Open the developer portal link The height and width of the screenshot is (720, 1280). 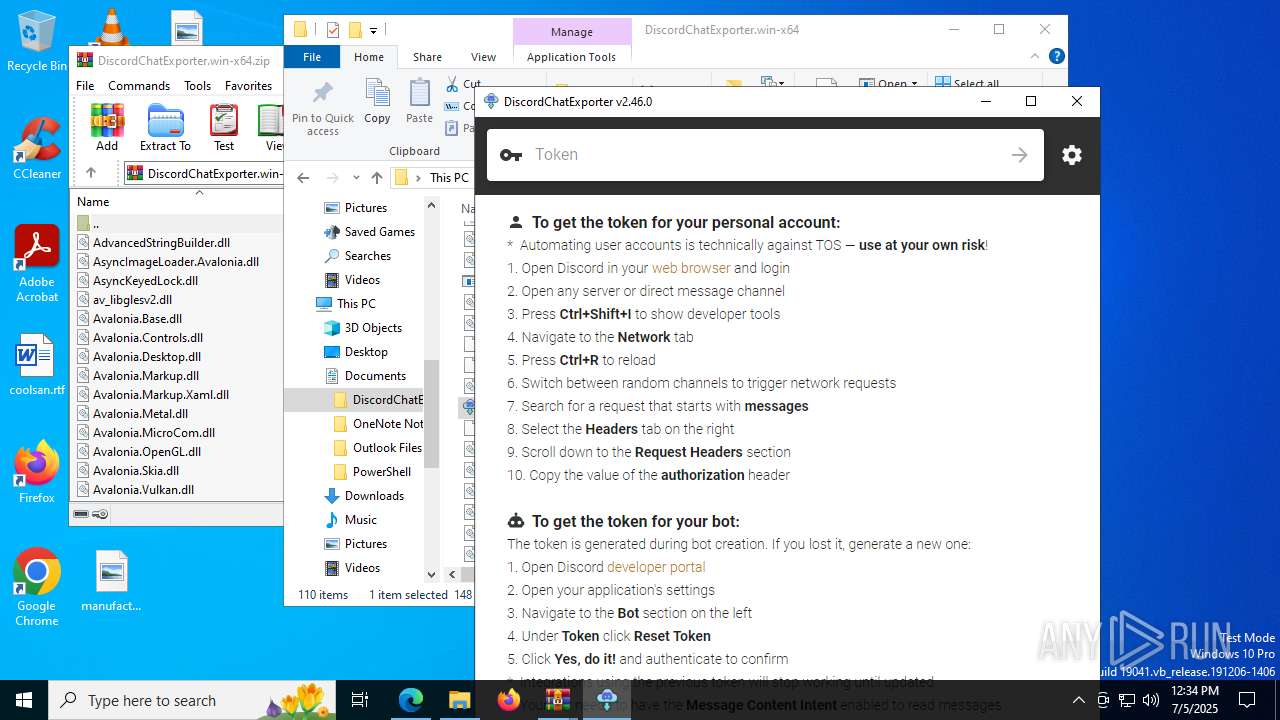[x=656, y=567]
